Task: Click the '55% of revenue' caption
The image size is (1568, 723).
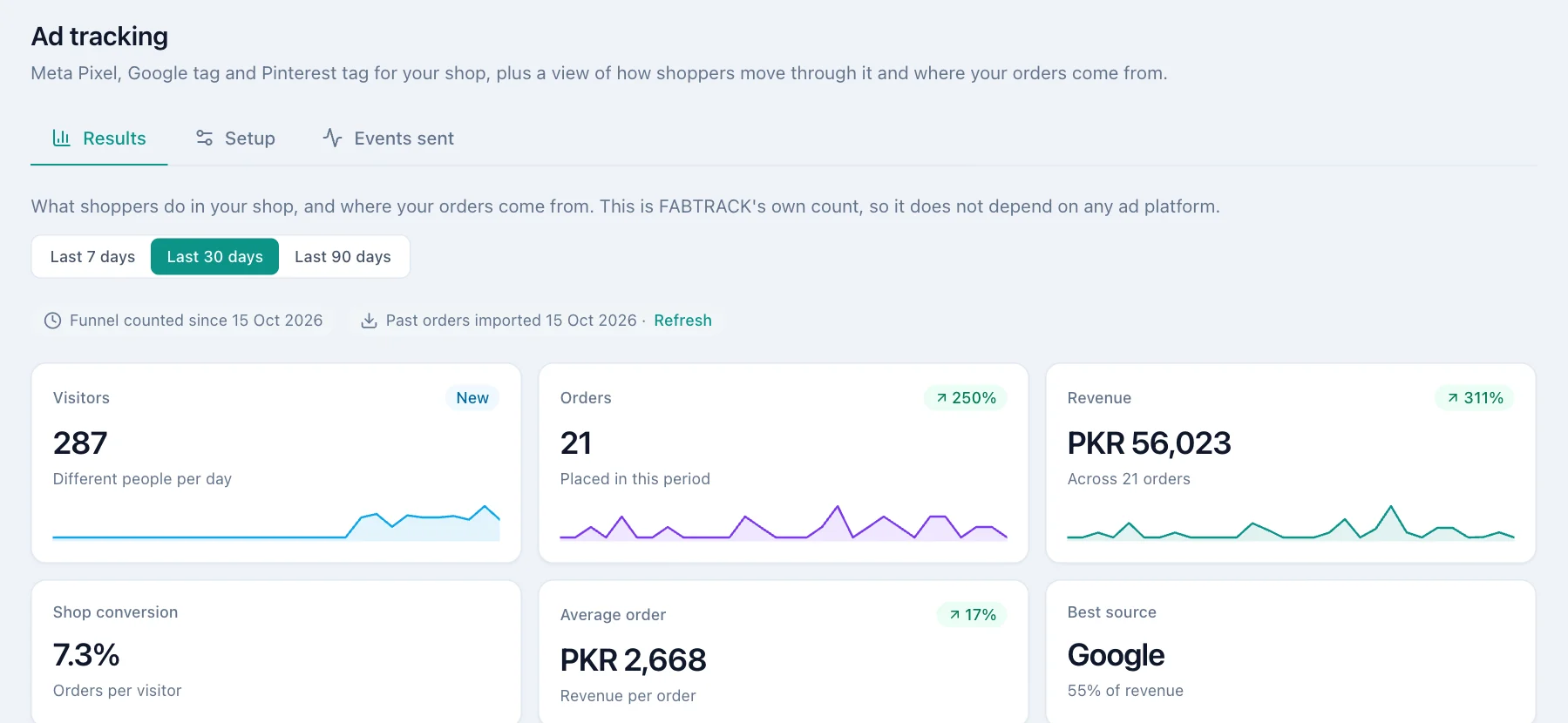Action: point(1125,691)
